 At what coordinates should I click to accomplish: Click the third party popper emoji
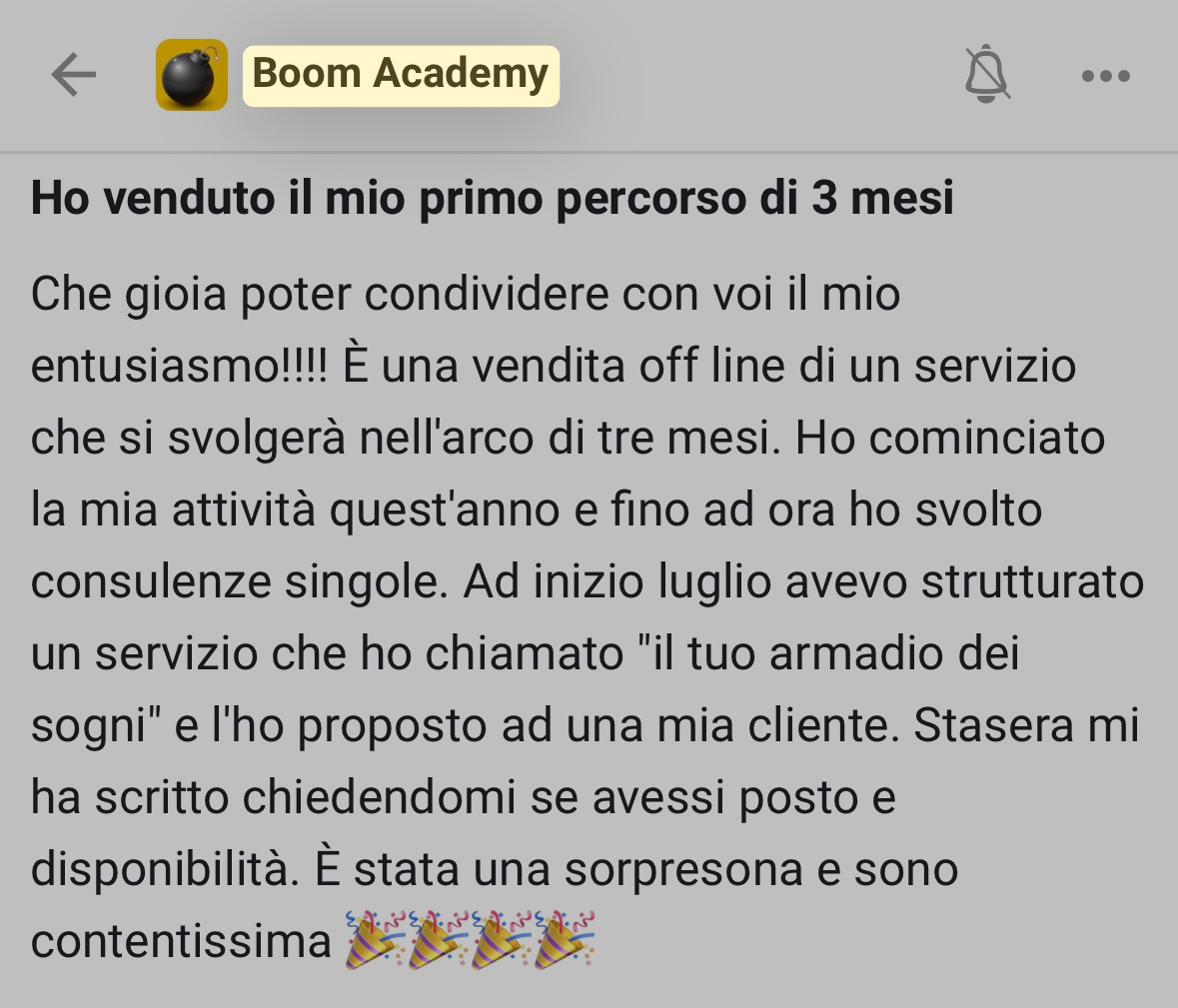[x=502, y=939]
